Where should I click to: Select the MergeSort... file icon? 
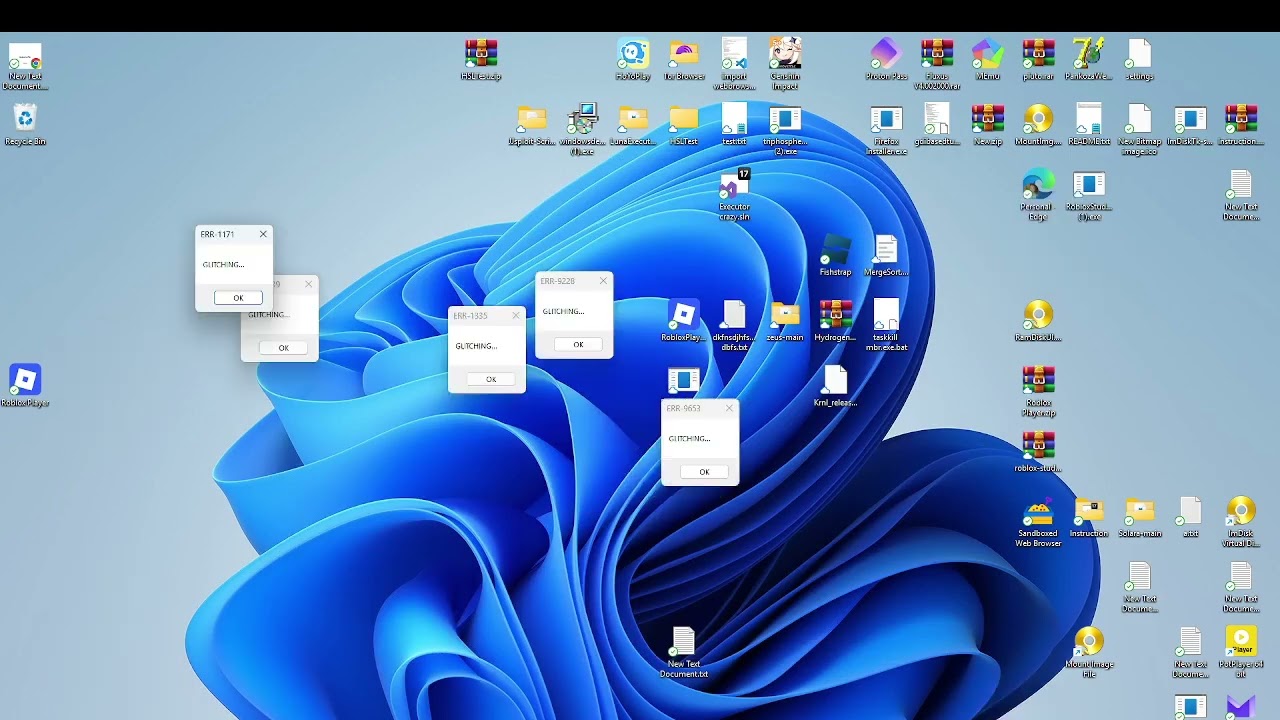pos(886,256)
